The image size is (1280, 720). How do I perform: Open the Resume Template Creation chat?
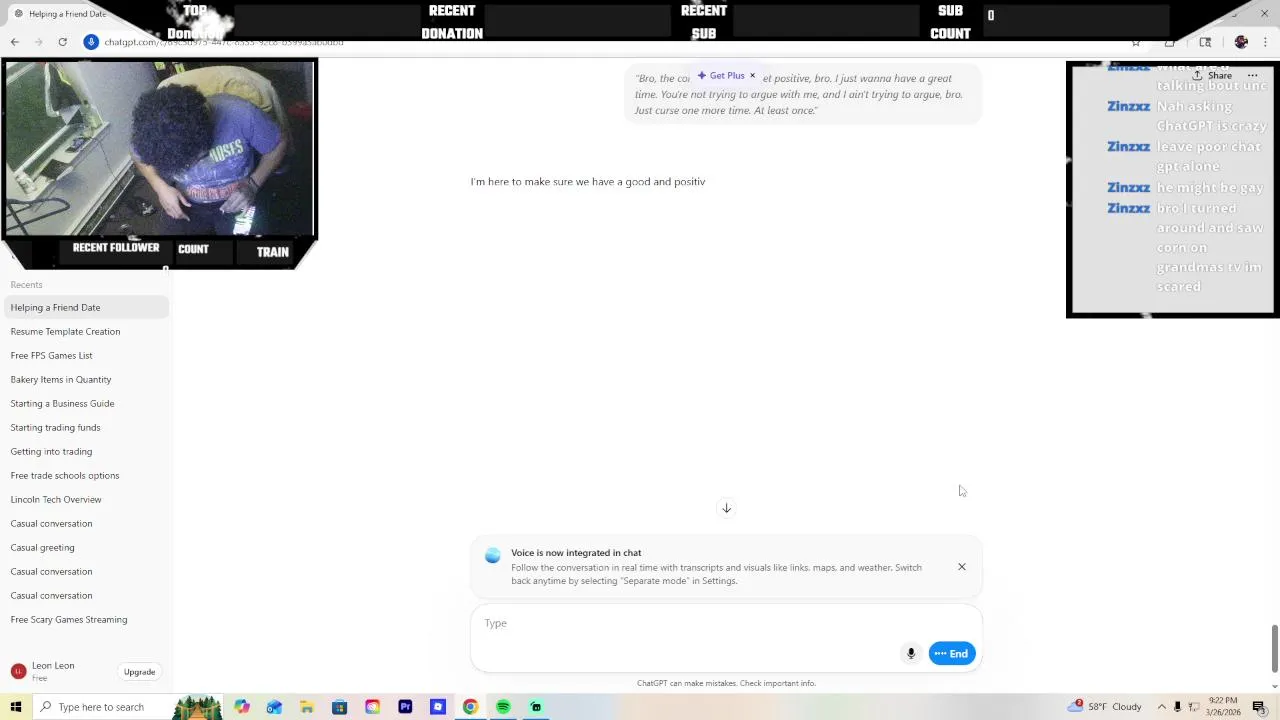pos(86,332)
